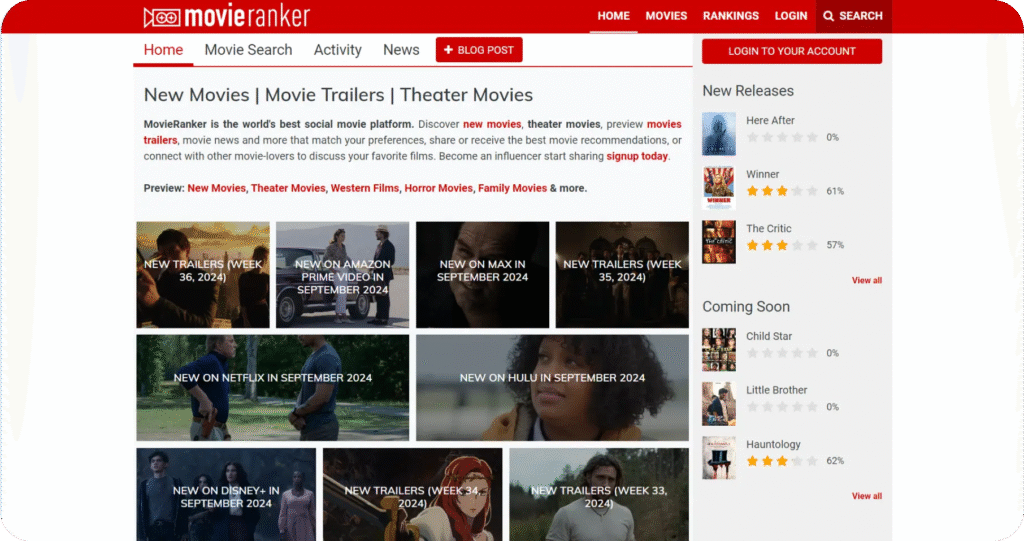Click the star rating for Winner
This screenshot has width=1024, height=541.
click(x=782, y=191)
